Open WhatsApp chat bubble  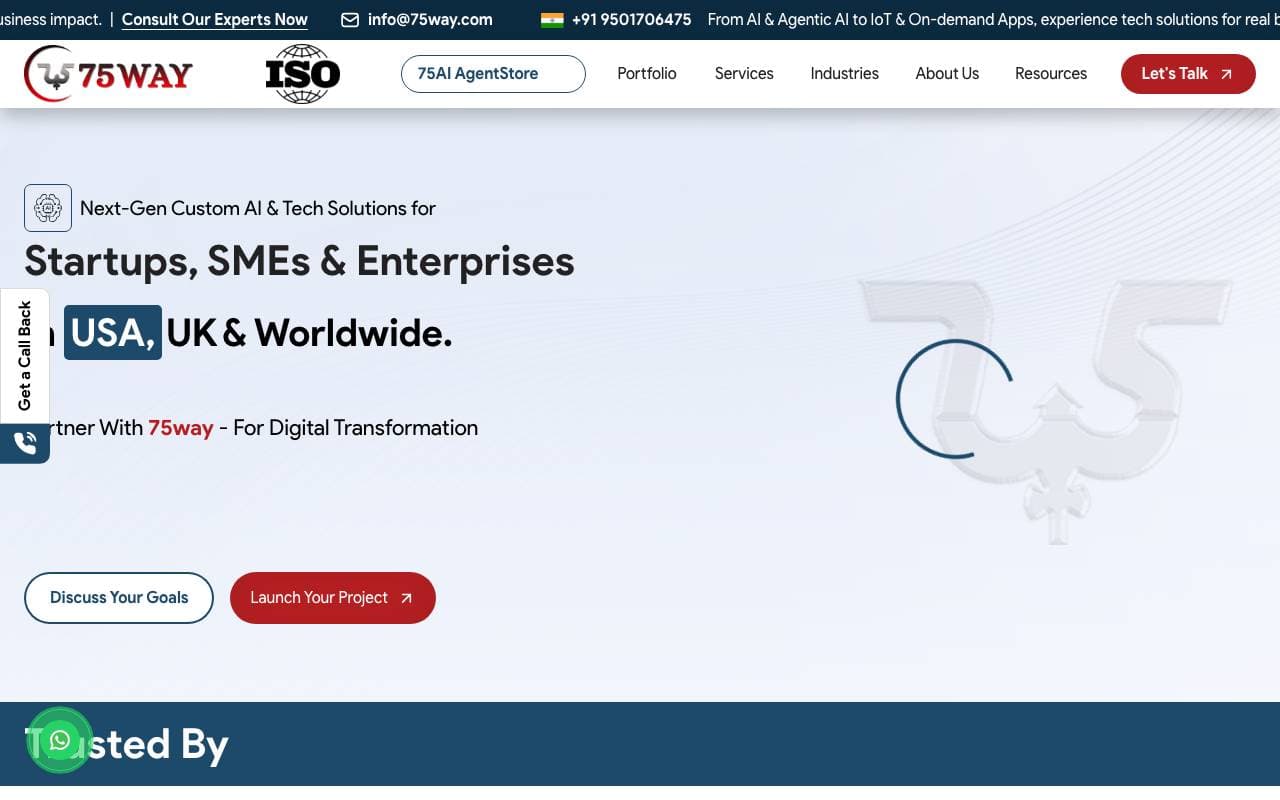pyautogui.click(x=60, y=740)
